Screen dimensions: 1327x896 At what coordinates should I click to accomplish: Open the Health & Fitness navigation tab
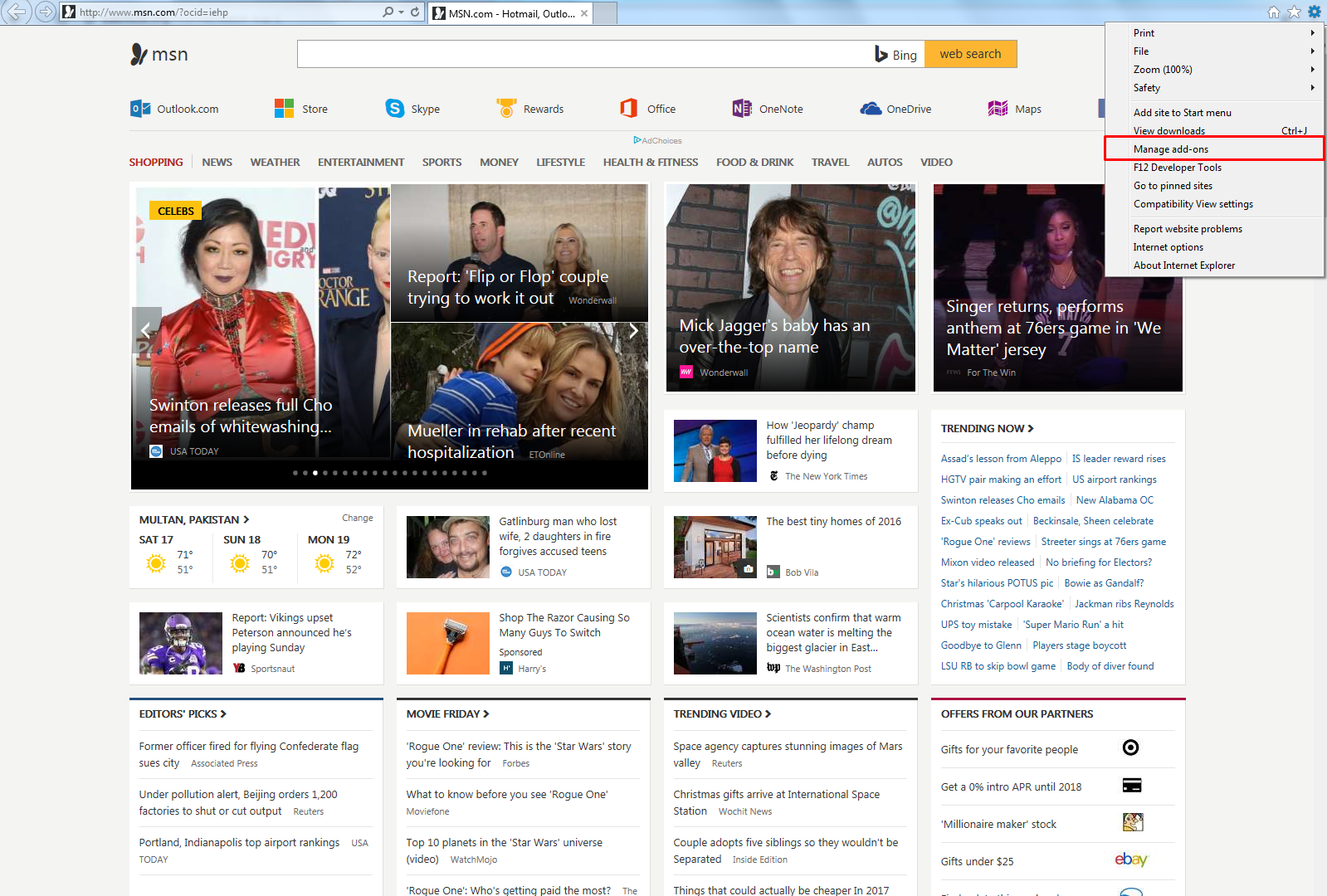tap(651, 162)
